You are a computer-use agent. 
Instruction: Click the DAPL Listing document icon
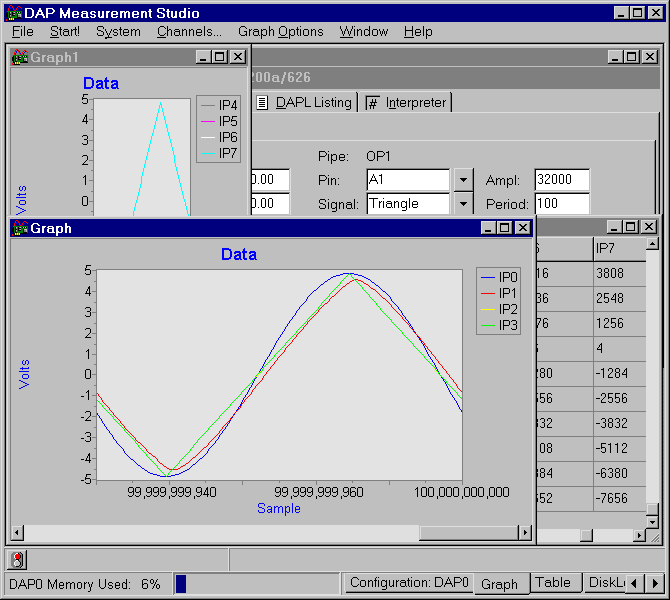(262, 102)
